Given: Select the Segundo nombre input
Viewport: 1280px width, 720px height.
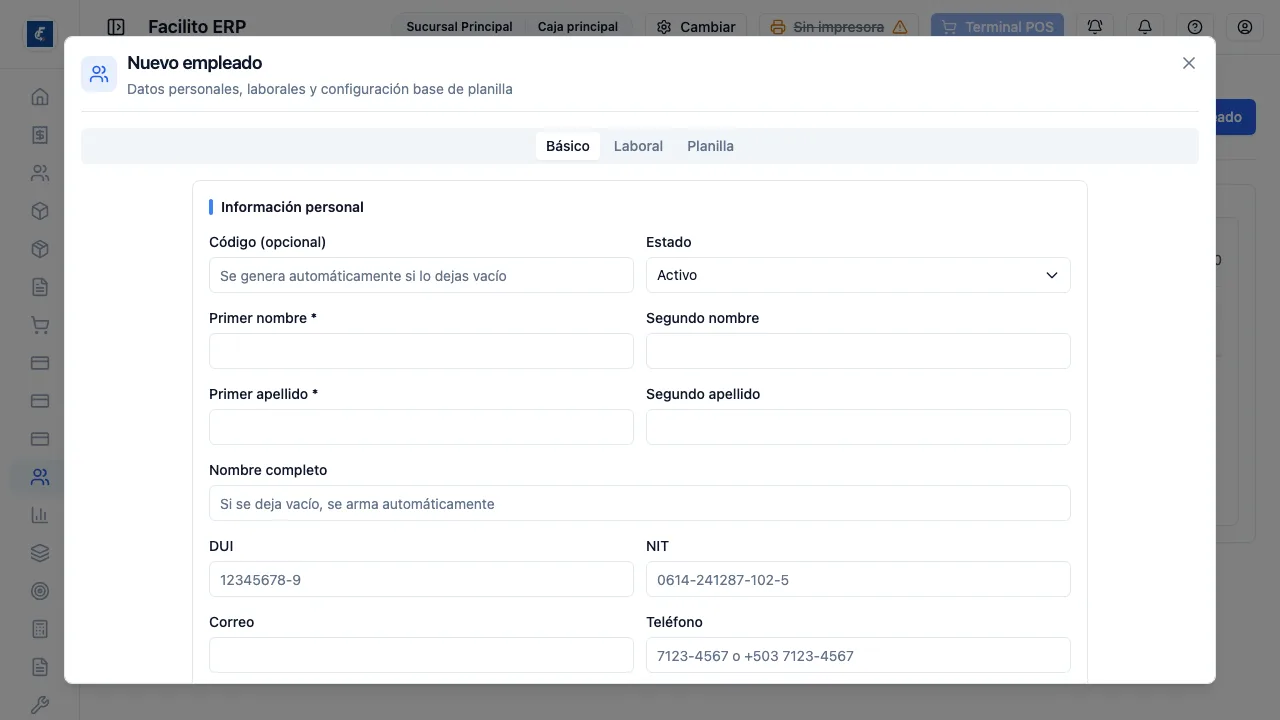Looking at the screenshot, I should point(858,351).
